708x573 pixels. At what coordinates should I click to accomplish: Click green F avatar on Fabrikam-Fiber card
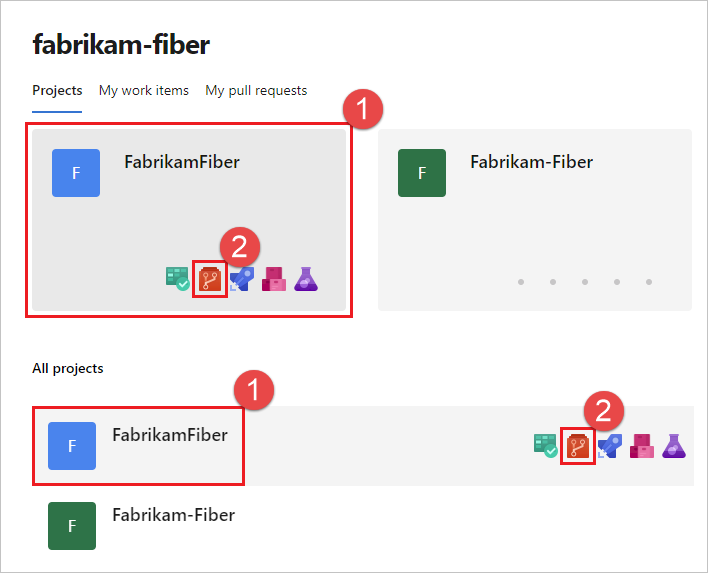pos(422,173)
